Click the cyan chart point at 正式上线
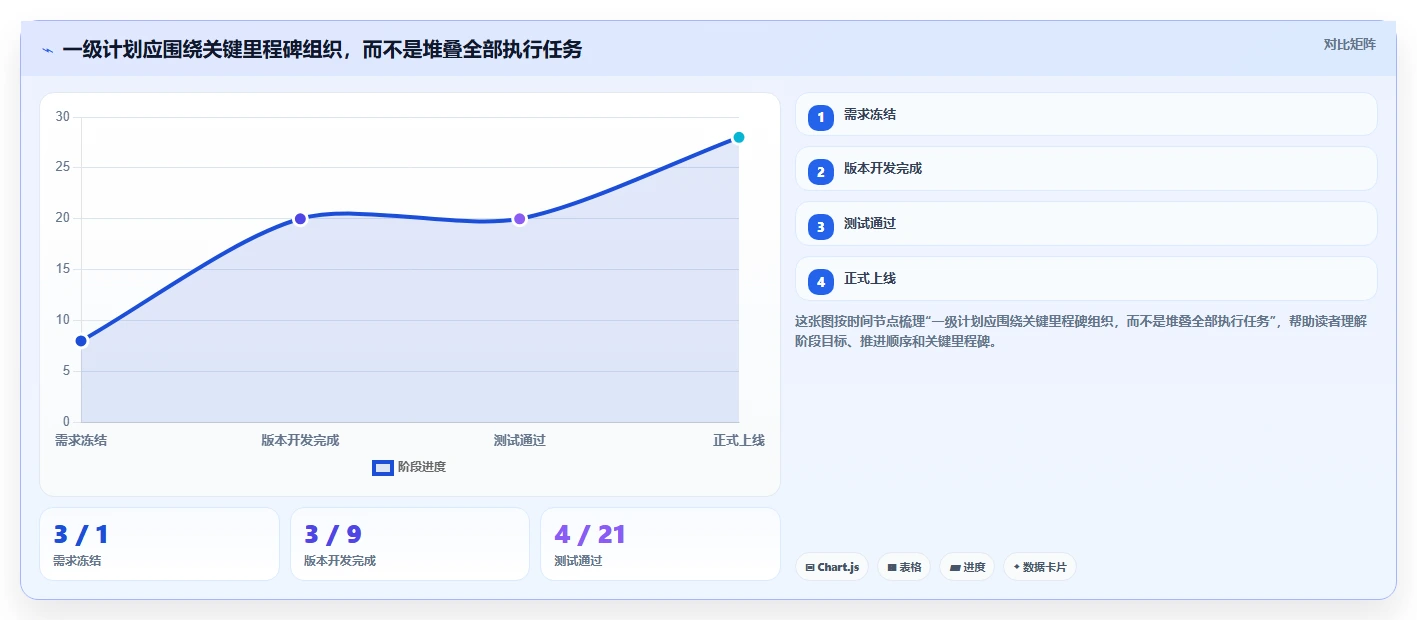This screenshot has height=620, width=1417. click(739, 137)
